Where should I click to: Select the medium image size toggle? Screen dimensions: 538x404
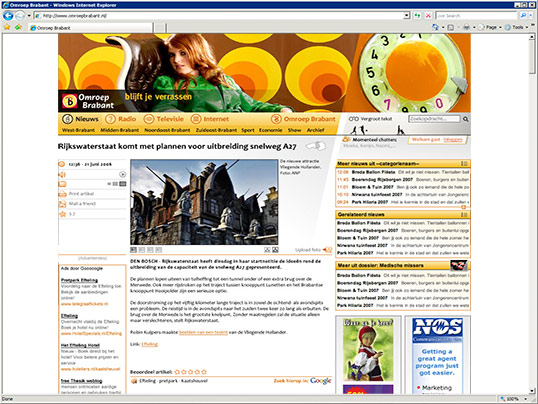tap(115, 184)
